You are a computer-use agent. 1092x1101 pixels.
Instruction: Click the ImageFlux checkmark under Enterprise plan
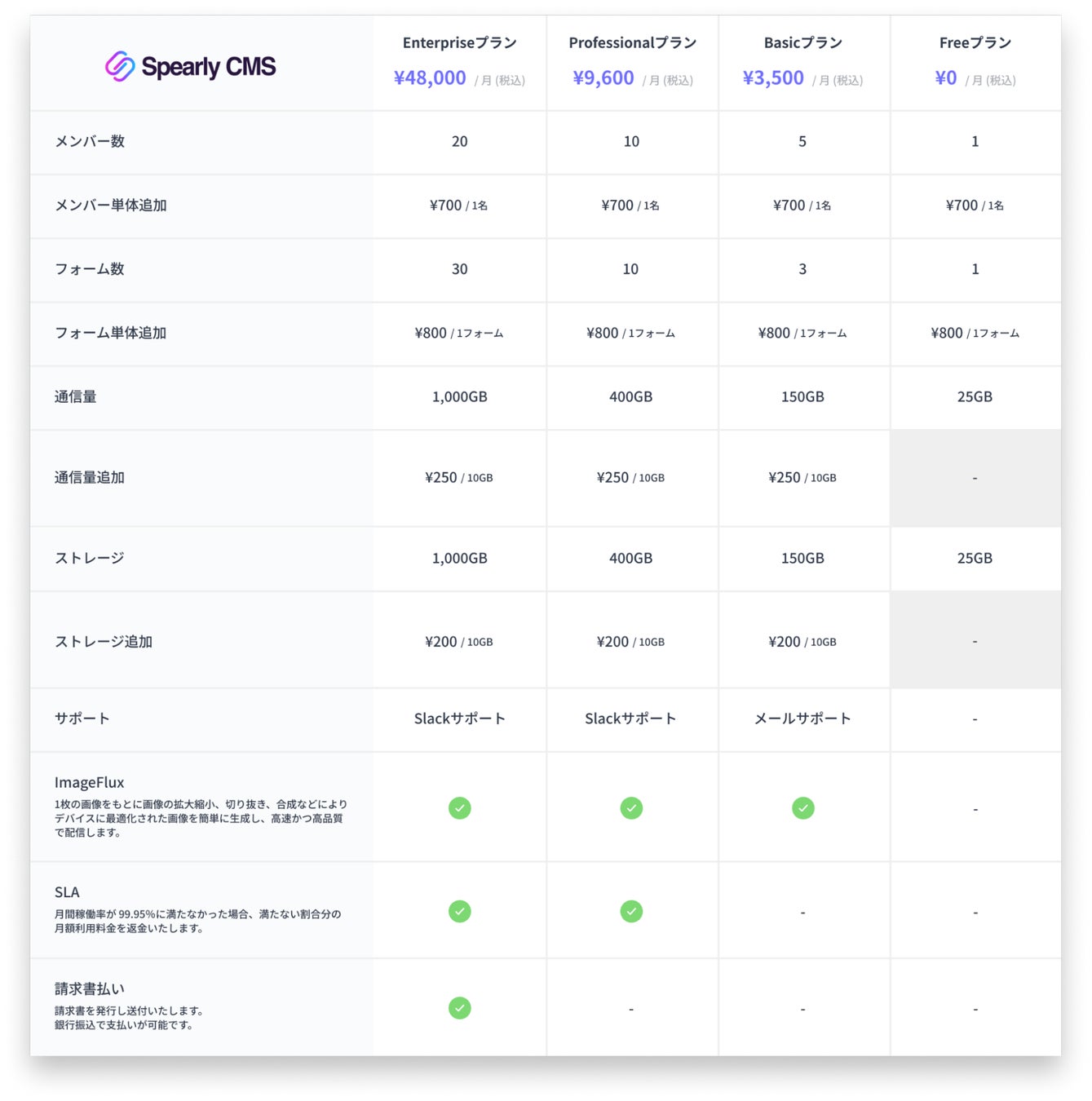pyautogui.click(x=460, y=807)
